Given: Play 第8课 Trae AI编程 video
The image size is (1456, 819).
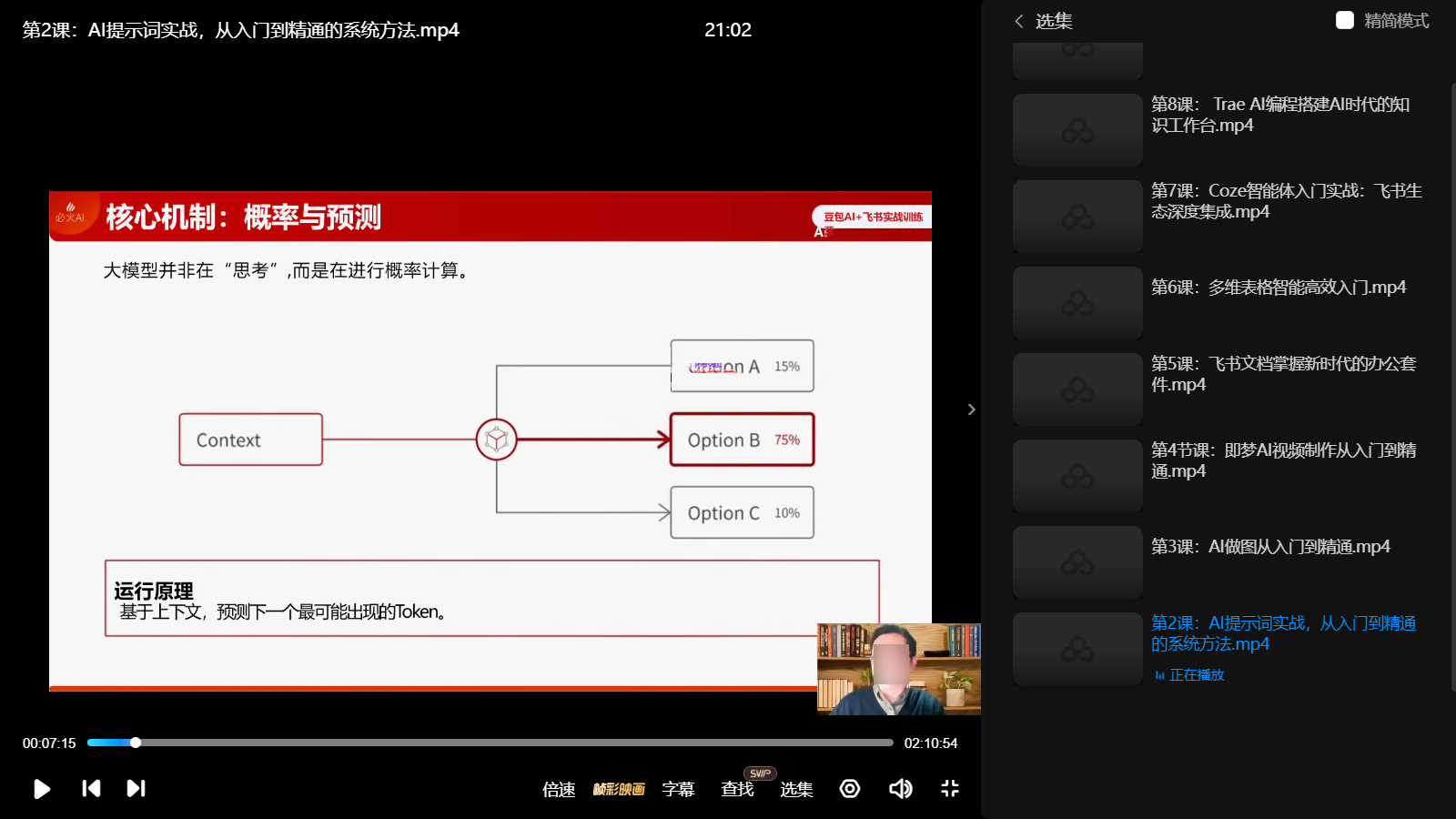Looking at the screenshot, I should 1279,115.
